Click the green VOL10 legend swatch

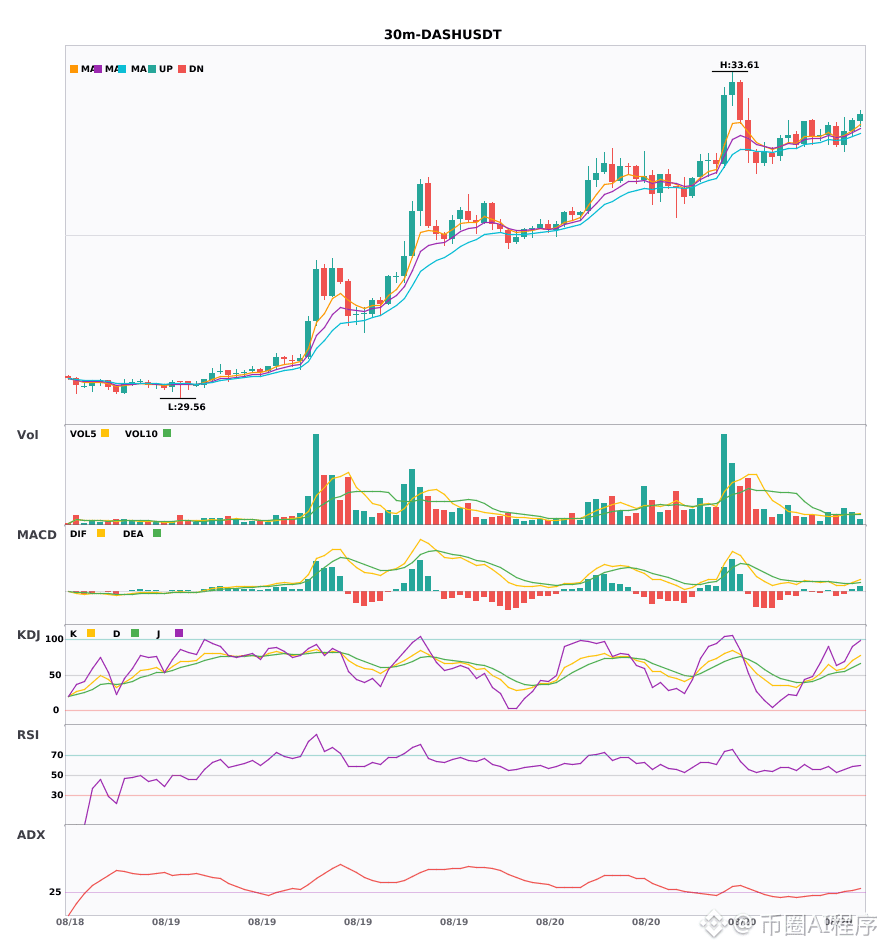167,433
